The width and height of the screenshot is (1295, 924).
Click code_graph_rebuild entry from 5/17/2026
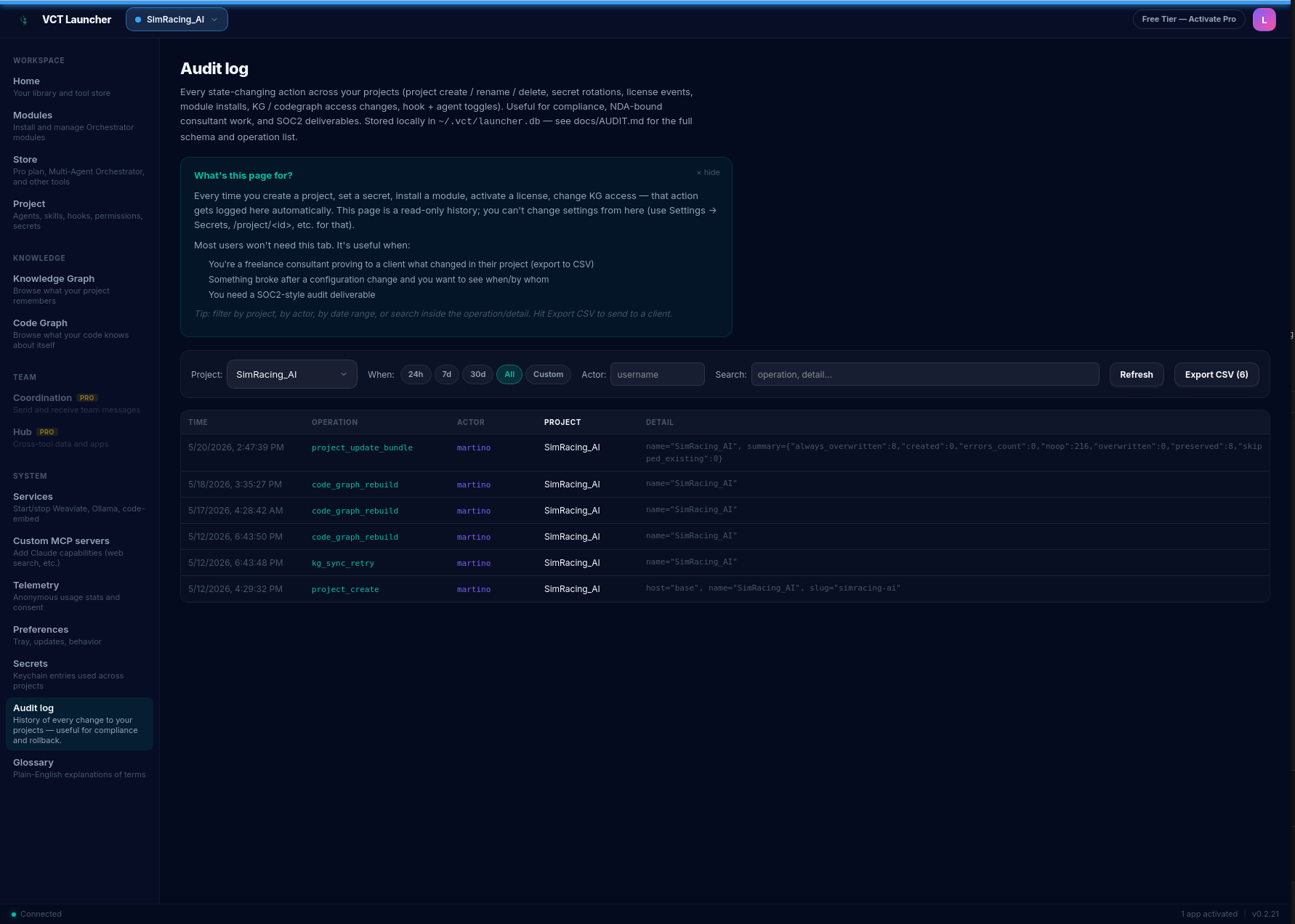pos(355,511)
